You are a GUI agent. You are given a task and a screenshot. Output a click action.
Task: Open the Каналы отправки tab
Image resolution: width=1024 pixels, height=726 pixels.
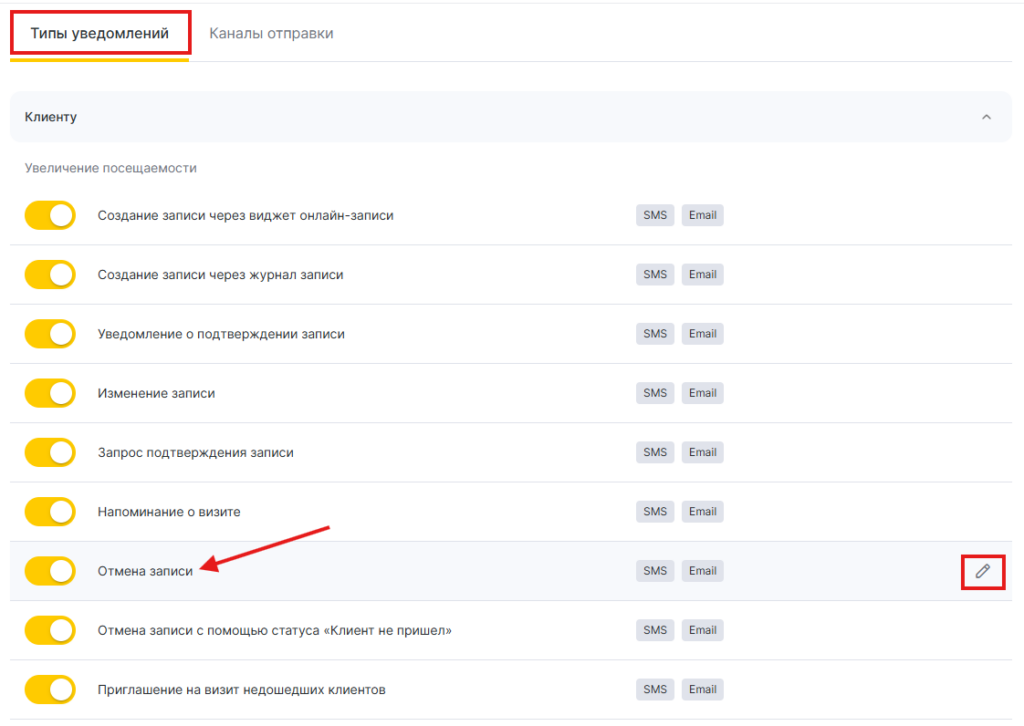271,33
